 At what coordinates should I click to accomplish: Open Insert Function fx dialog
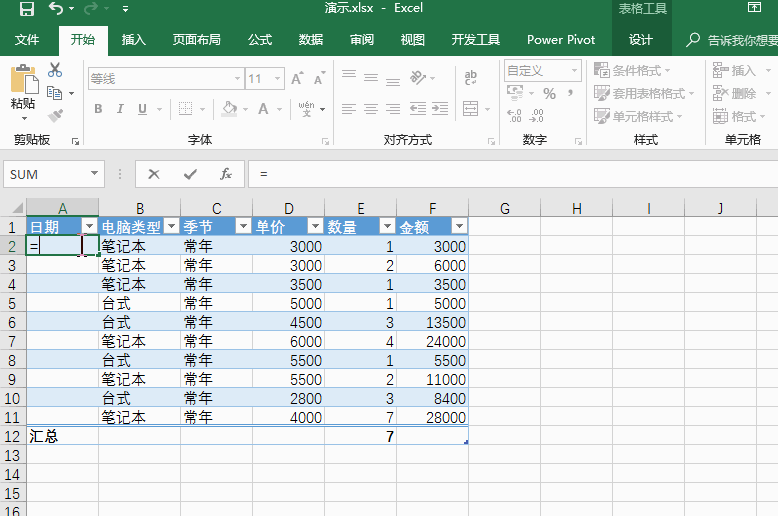(x=226, y=174)
